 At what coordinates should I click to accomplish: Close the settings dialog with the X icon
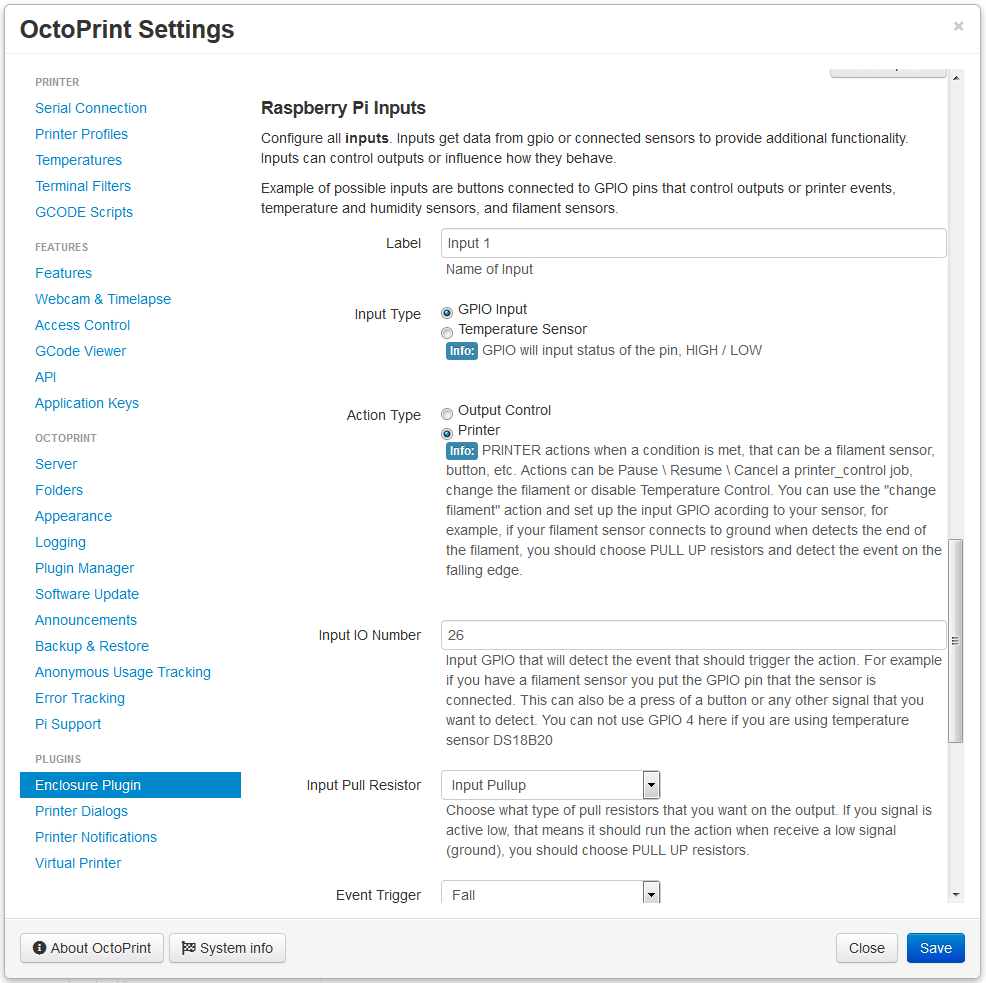[958, 27]
